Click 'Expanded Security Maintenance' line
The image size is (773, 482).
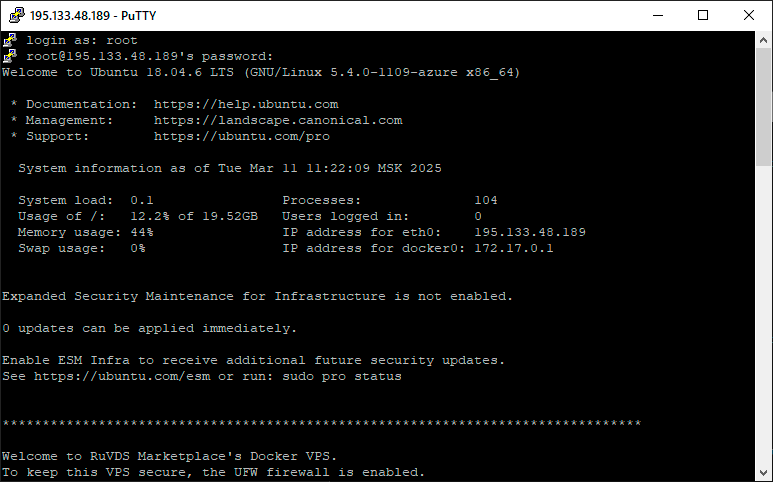click(257, 297)
